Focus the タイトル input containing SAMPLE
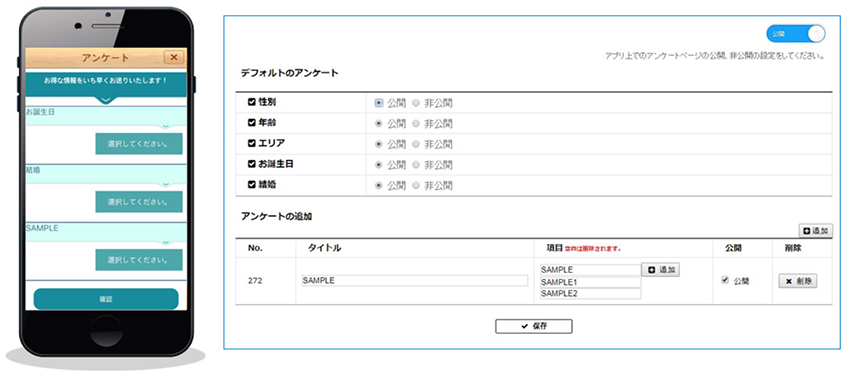The image size is (850, 373). coord(414,280)
